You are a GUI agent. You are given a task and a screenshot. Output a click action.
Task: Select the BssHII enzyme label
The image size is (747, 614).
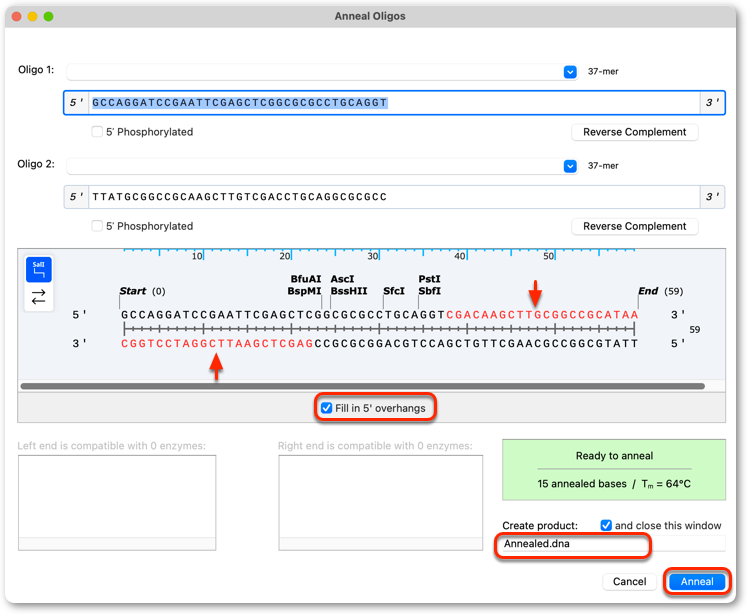tap(349, 291)
